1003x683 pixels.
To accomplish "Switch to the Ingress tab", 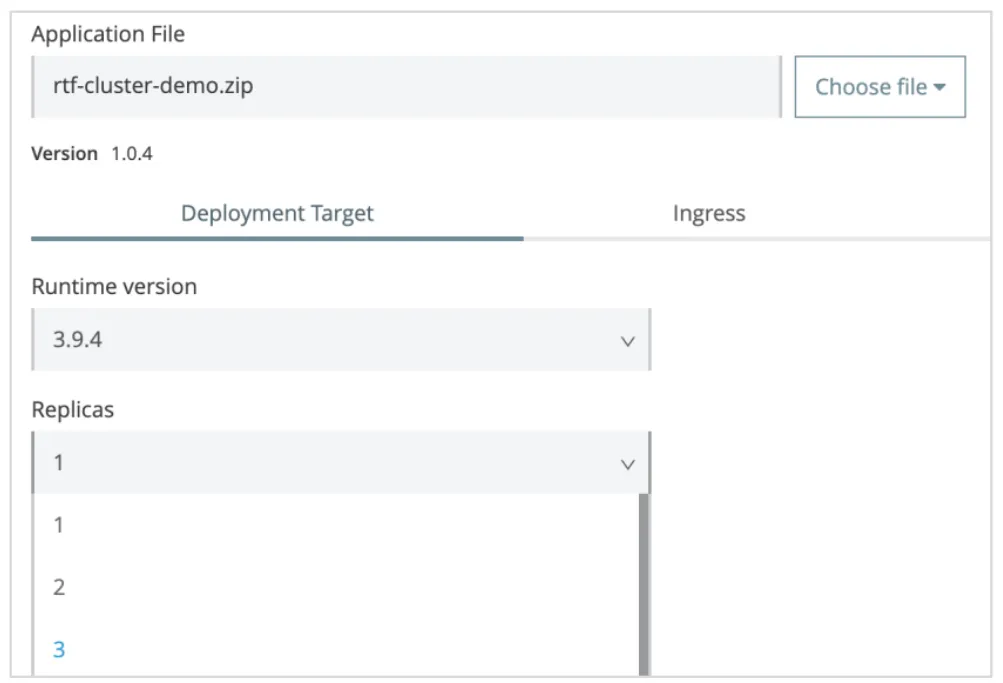I will [708, 213].
